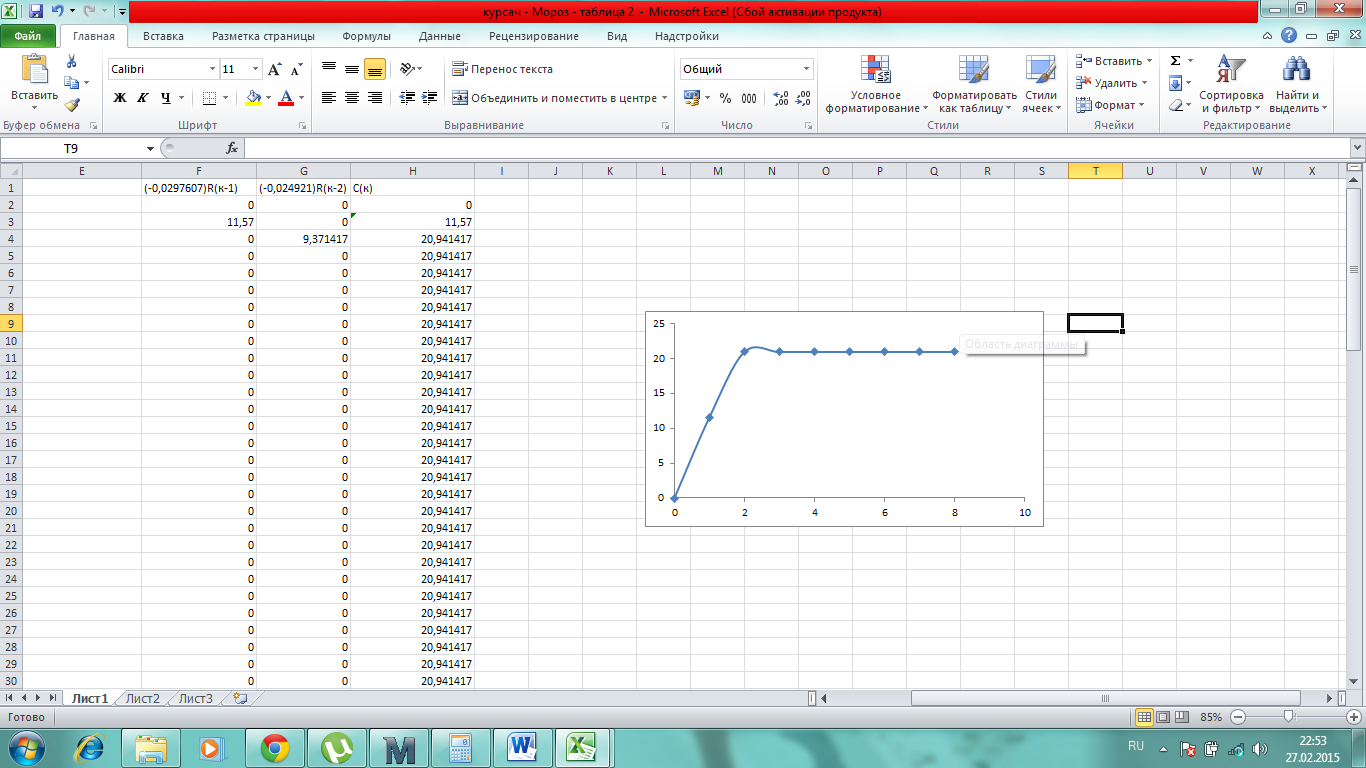Click the Excel icon in Windows taskbar
Viewport: 1366px width, 768px height.
[x=581, y=747]
